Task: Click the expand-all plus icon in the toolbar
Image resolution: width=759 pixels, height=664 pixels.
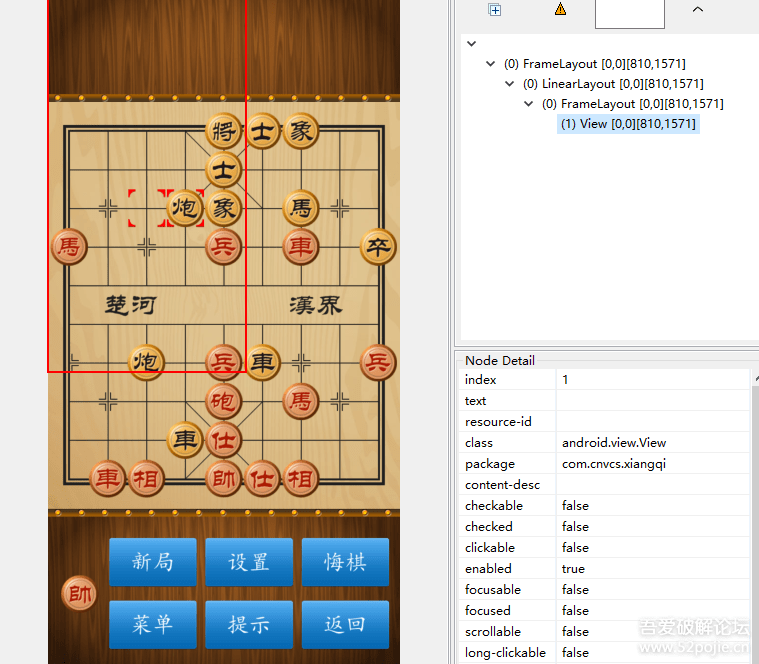Action: click(494, 10)
